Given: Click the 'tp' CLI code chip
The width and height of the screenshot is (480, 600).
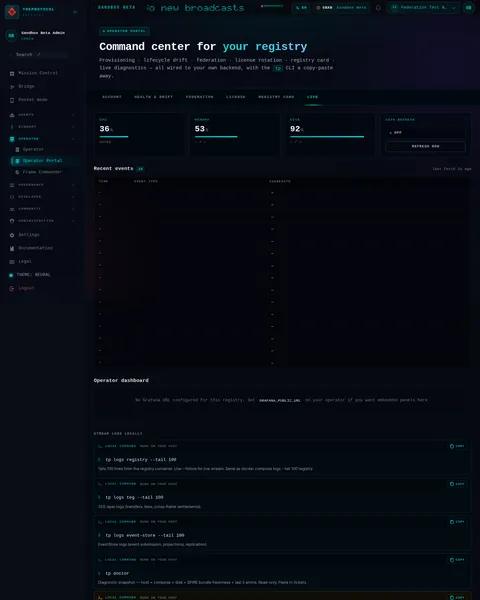Looking at the screenshot, I should click(278, 68).
